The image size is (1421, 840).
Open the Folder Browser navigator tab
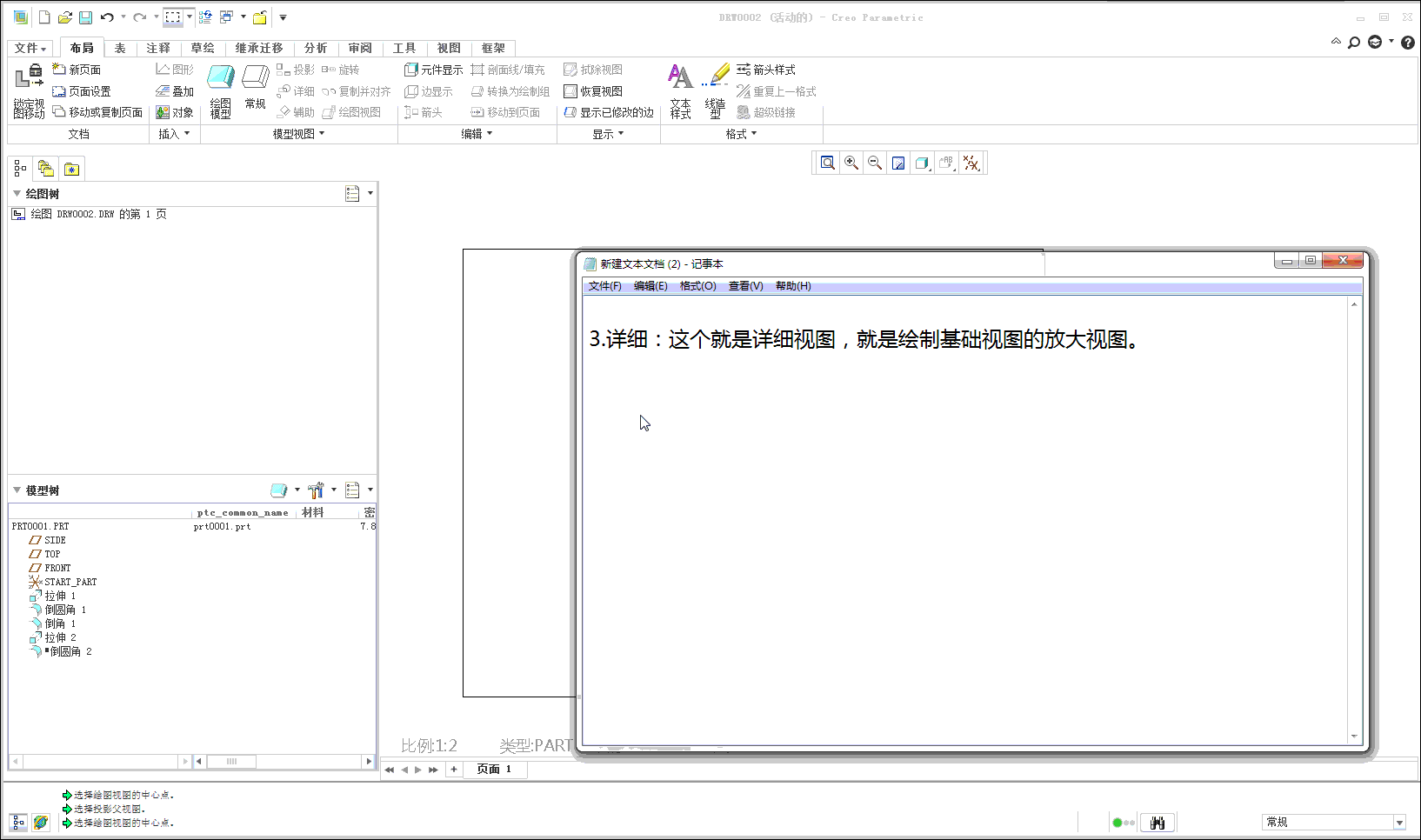[46, 169]
